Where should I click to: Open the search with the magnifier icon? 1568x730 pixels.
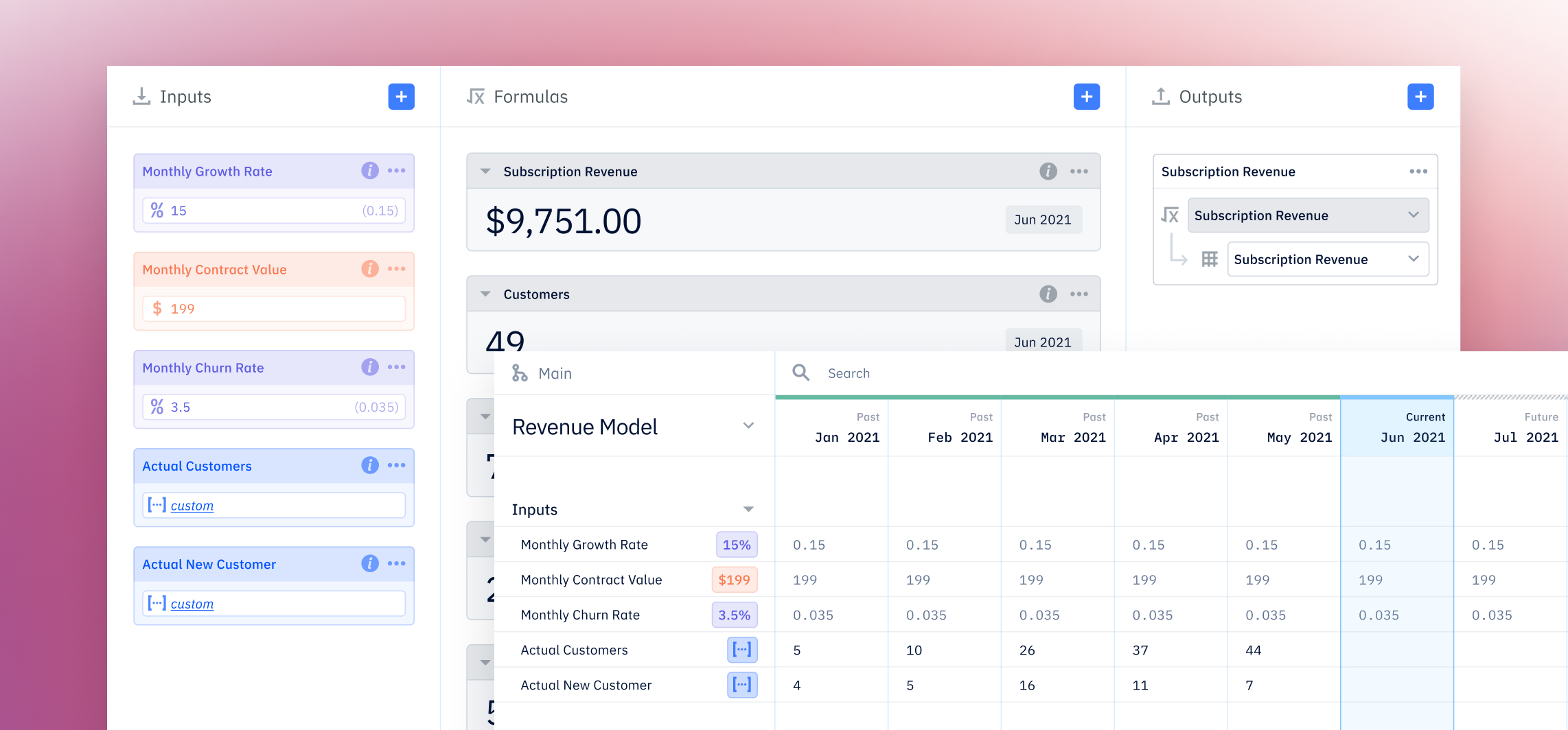800,373
